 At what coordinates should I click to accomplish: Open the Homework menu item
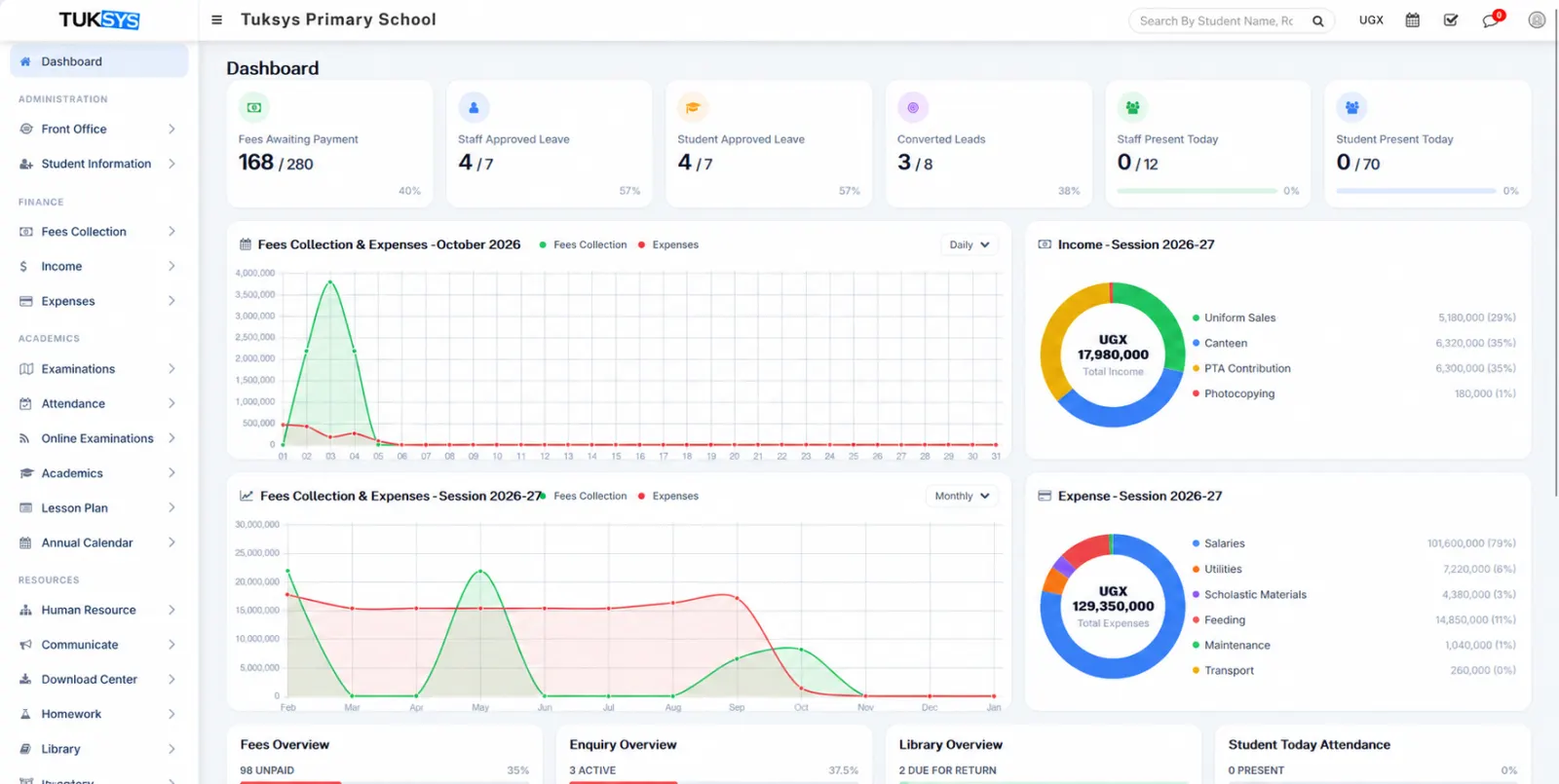point(98,715)
